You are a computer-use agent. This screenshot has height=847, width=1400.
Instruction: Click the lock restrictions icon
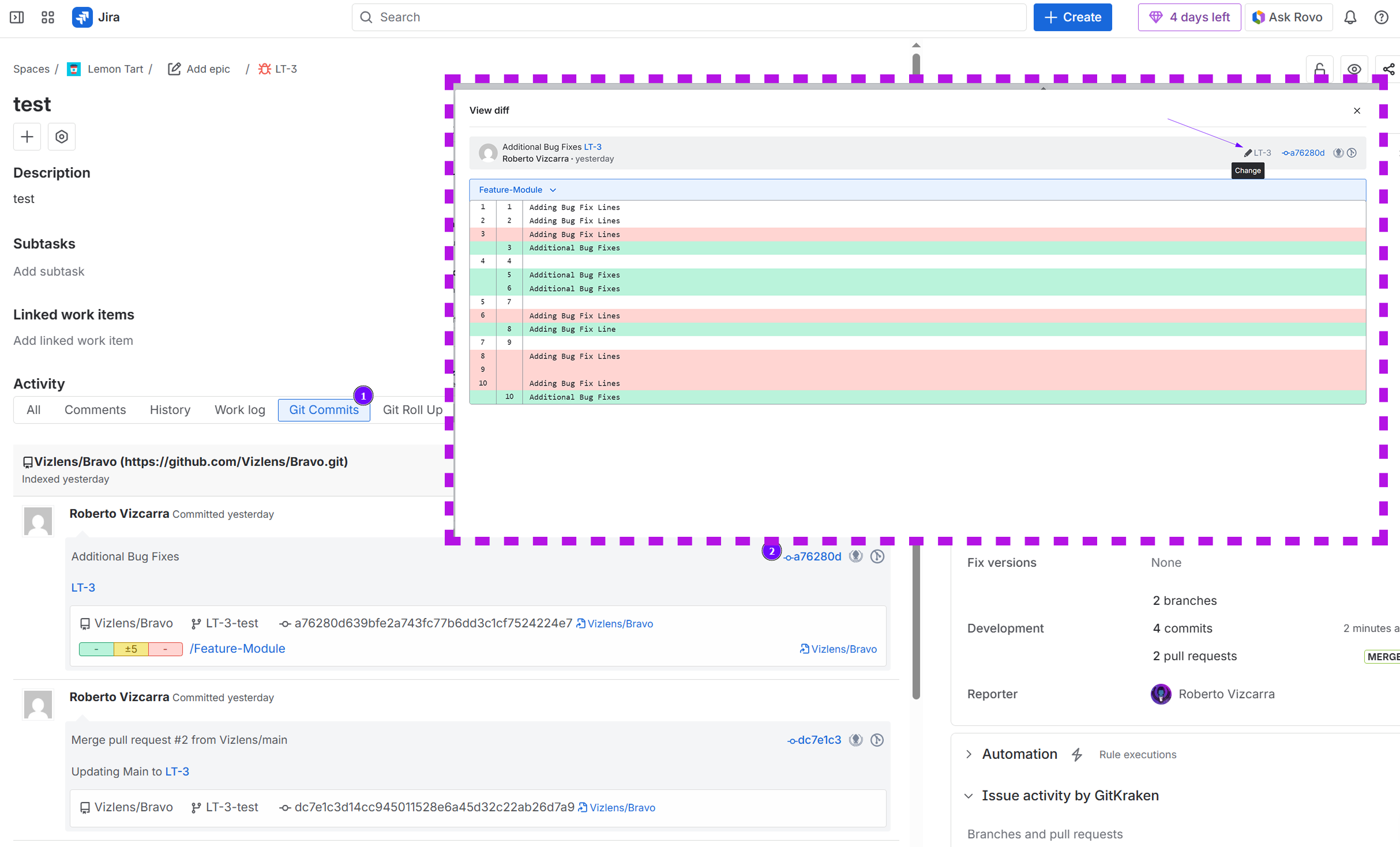[x=1320, y=69]
